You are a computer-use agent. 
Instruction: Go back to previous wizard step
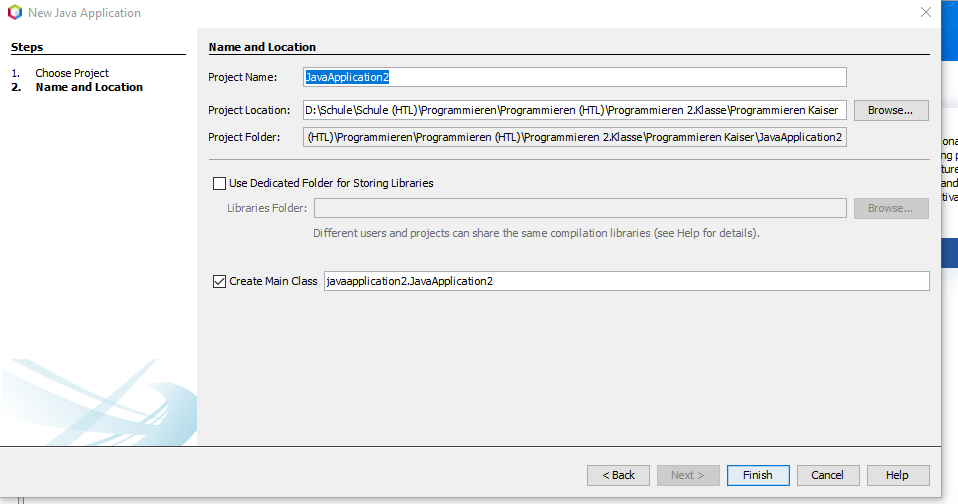pos(618,475)
